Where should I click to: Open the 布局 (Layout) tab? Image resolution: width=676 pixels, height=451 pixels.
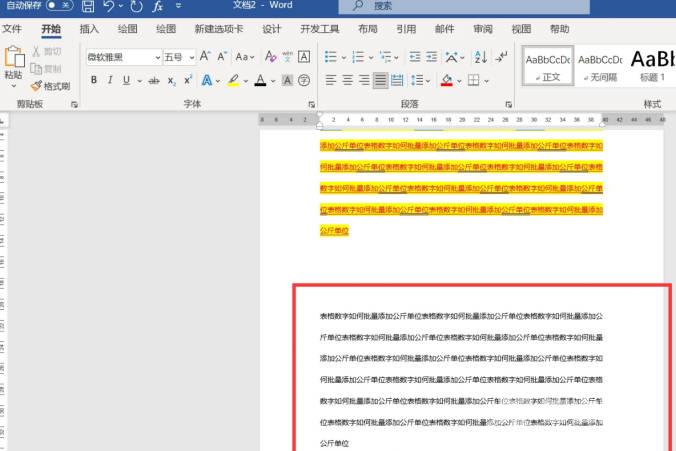tap(367, 29)
